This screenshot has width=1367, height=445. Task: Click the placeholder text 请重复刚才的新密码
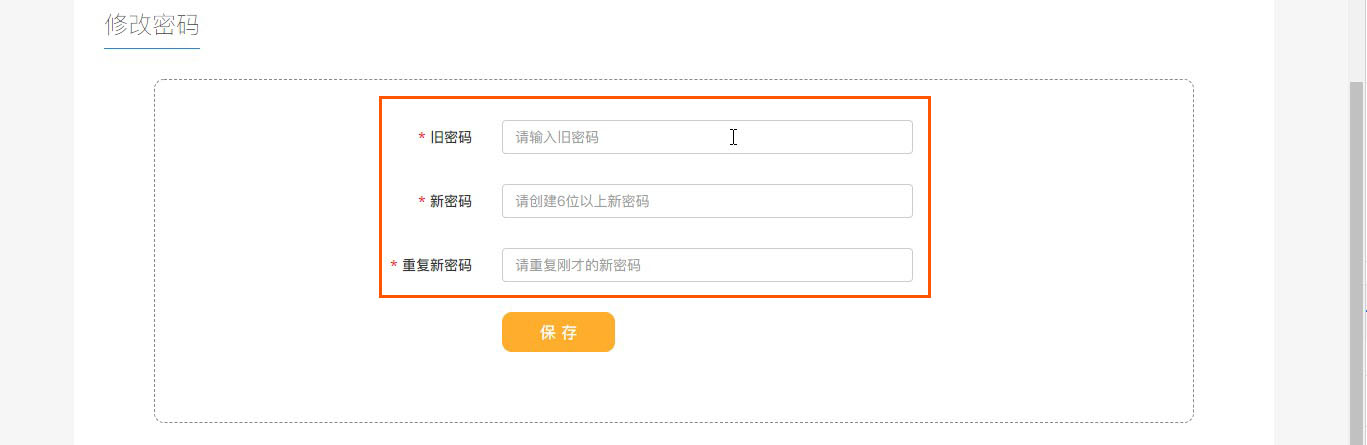pyautogui.click(x=578, y=266)
